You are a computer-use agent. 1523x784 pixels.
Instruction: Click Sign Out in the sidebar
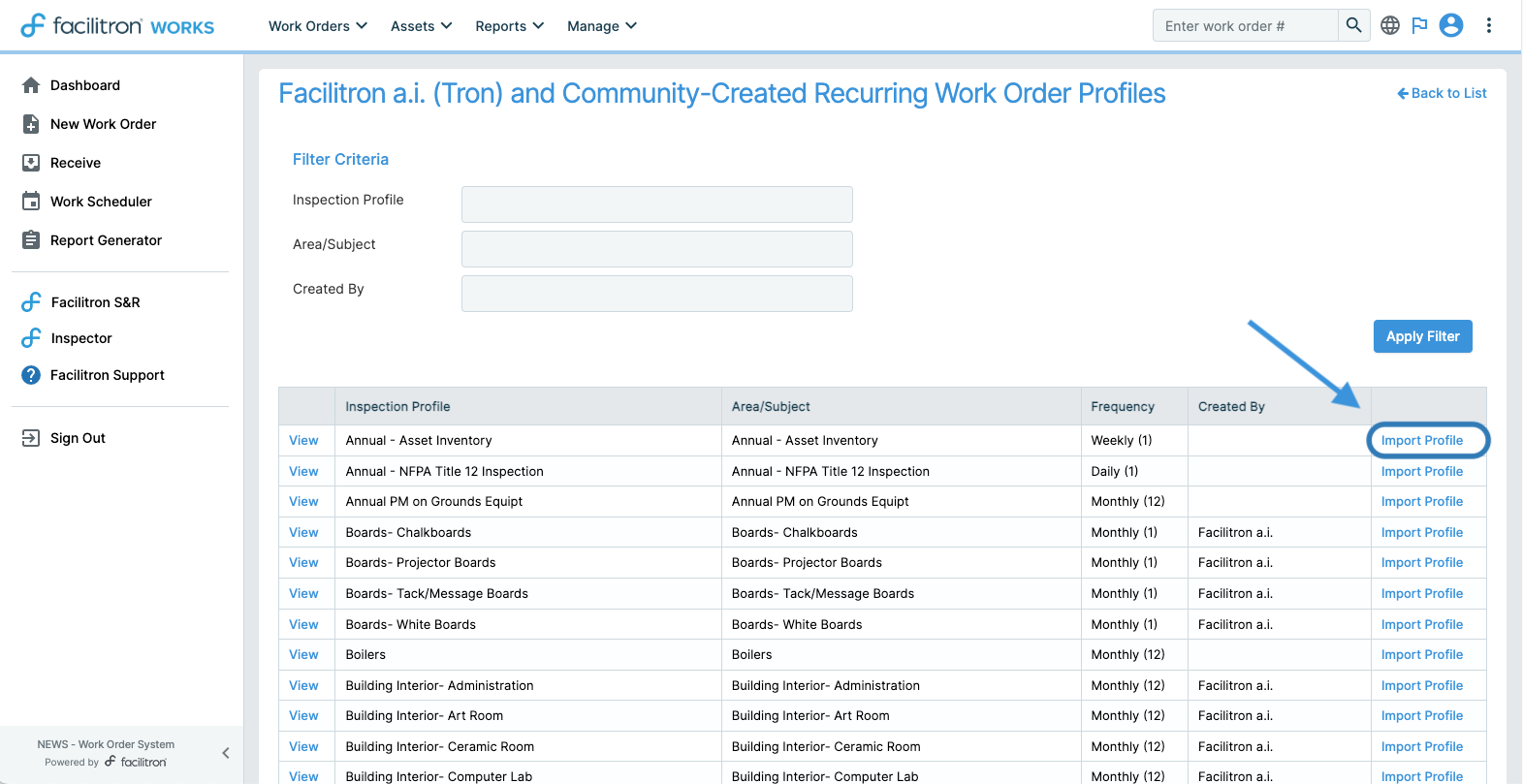pos(78,438)
